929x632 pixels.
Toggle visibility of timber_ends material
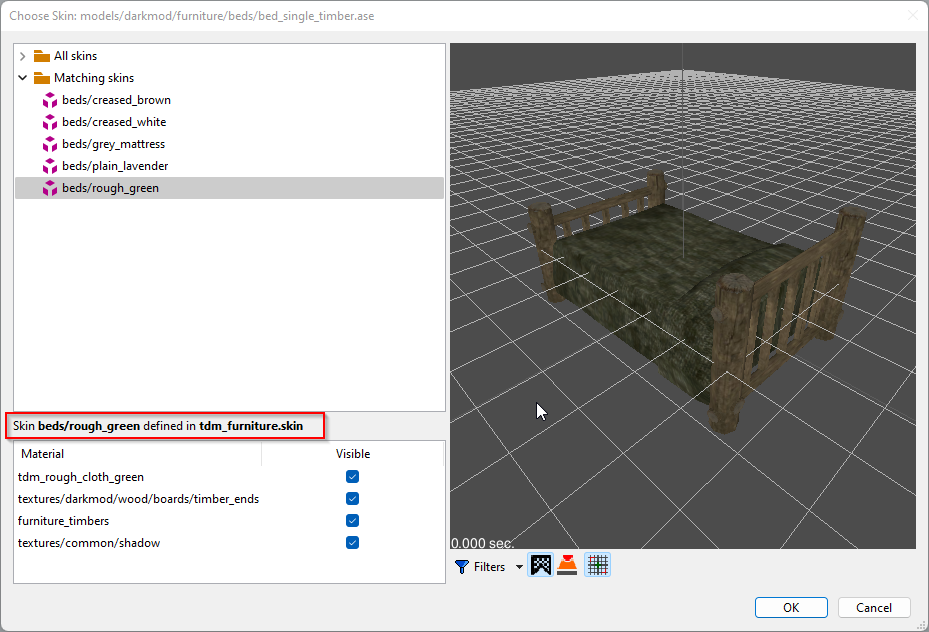click(x=352, y=499)
